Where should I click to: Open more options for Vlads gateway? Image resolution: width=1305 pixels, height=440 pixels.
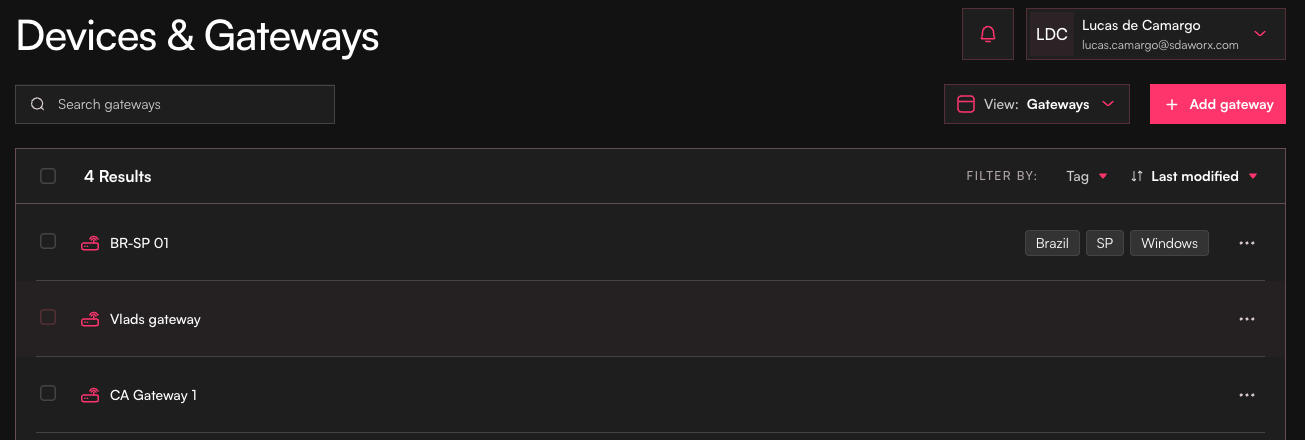(x=1246, y=319)
